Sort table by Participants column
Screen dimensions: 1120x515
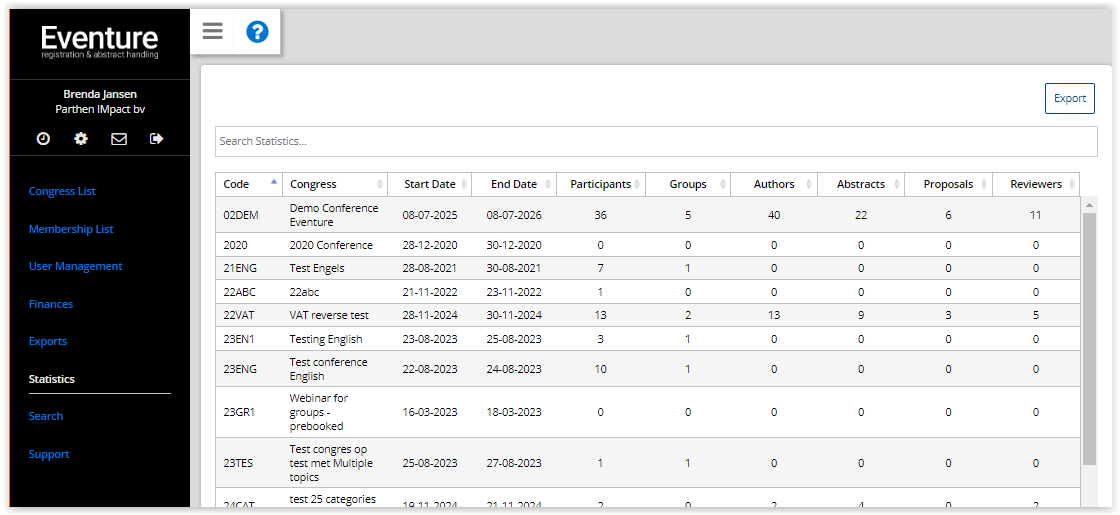pyautogui.click(x=601, y=184)
